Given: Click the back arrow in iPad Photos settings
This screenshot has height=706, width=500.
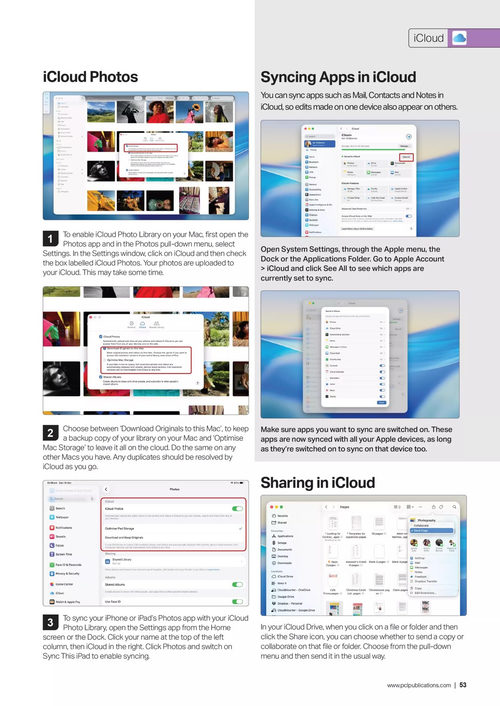Looking at the screenshot, I should pyautogui.click(x=106, y=489).
